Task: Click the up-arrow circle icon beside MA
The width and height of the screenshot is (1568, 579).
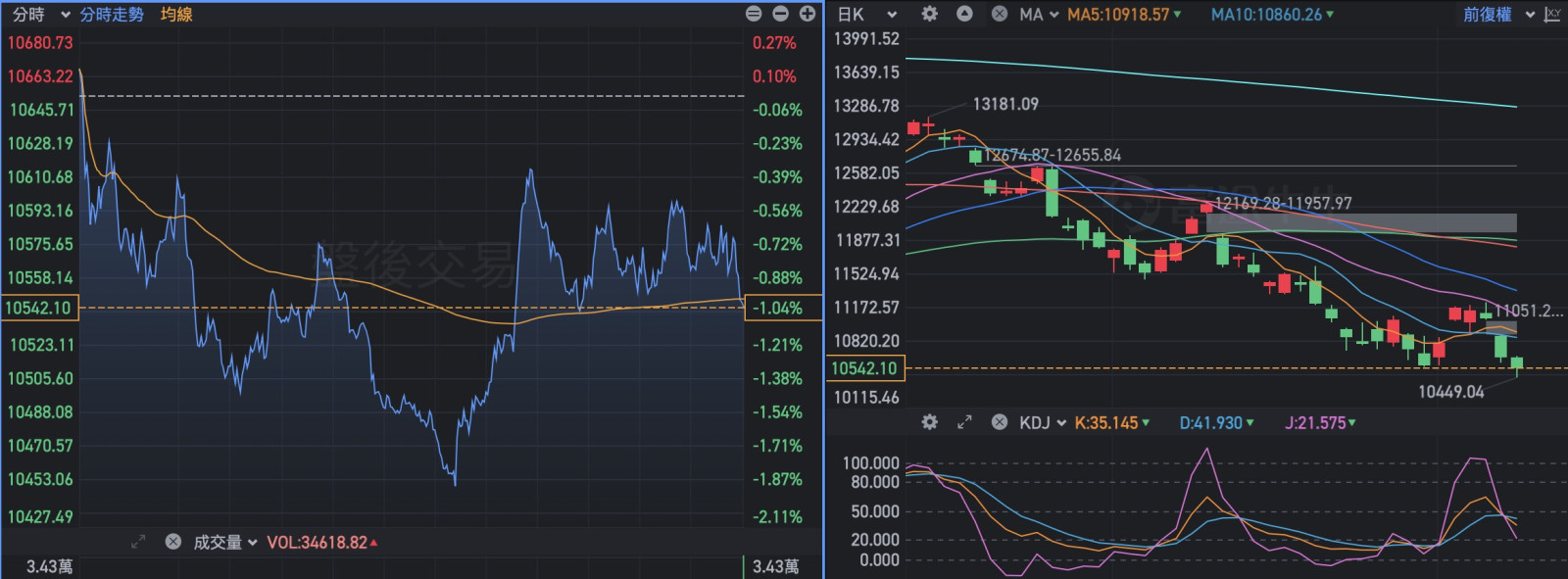Action: pos(964,14)
